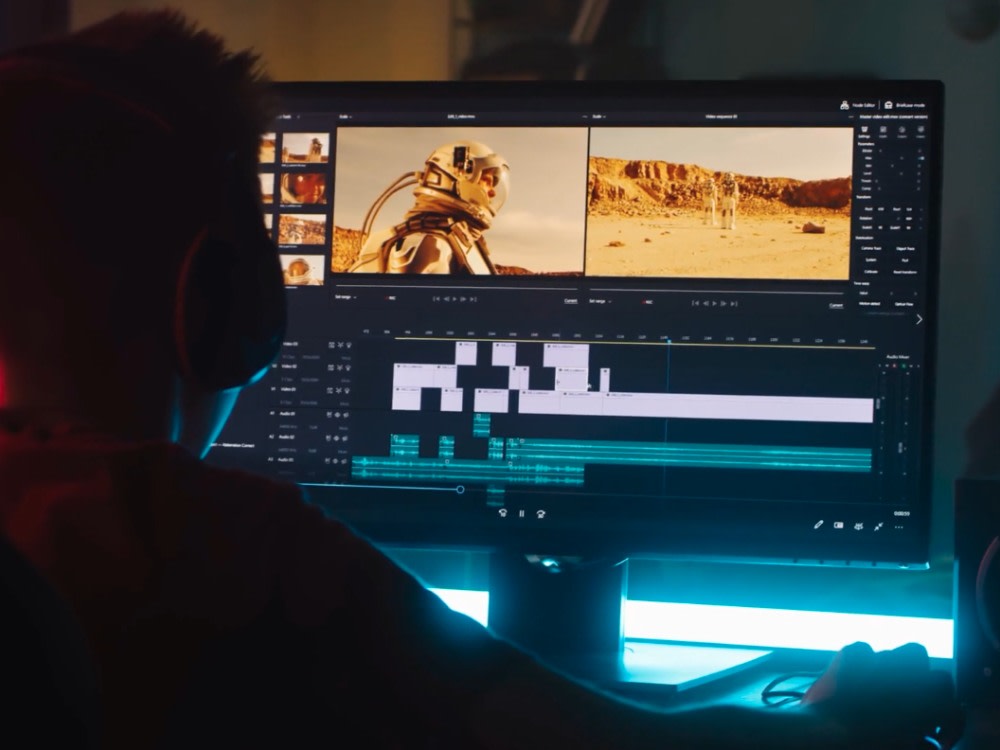Open the third tab in the right panel

click(902, 132)
